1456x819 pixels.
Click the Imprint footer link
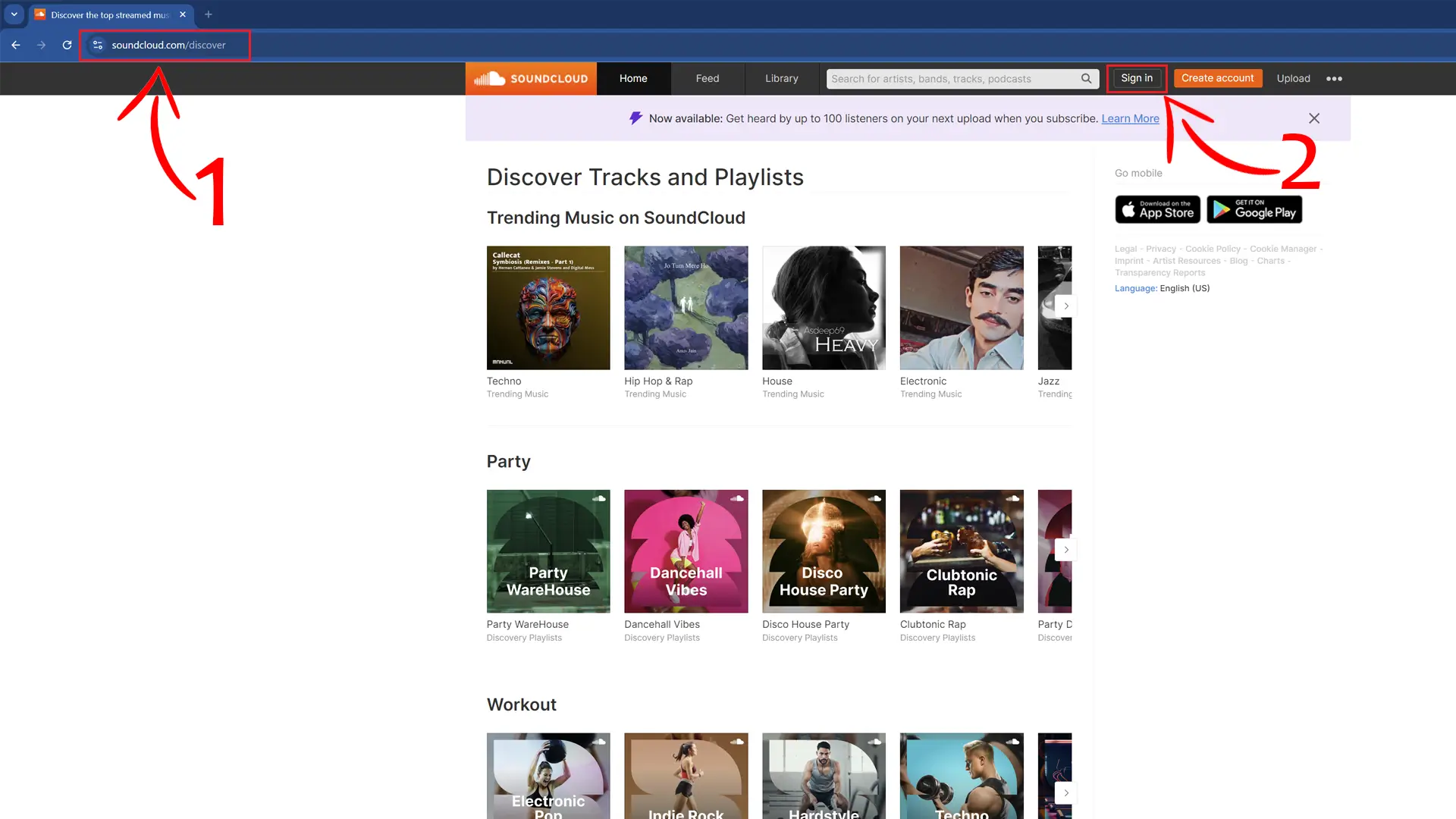[x=1129, y=262]
